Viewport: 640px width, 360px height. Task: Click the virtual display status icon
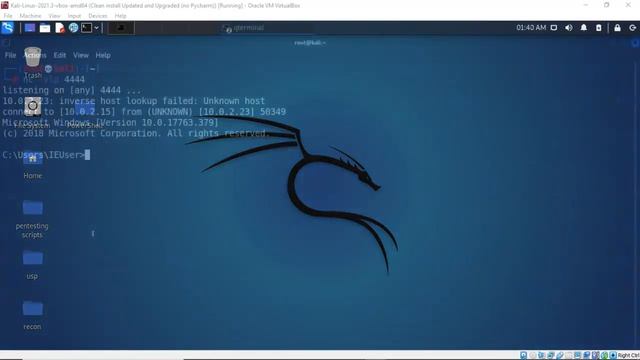tap(577, 356)
